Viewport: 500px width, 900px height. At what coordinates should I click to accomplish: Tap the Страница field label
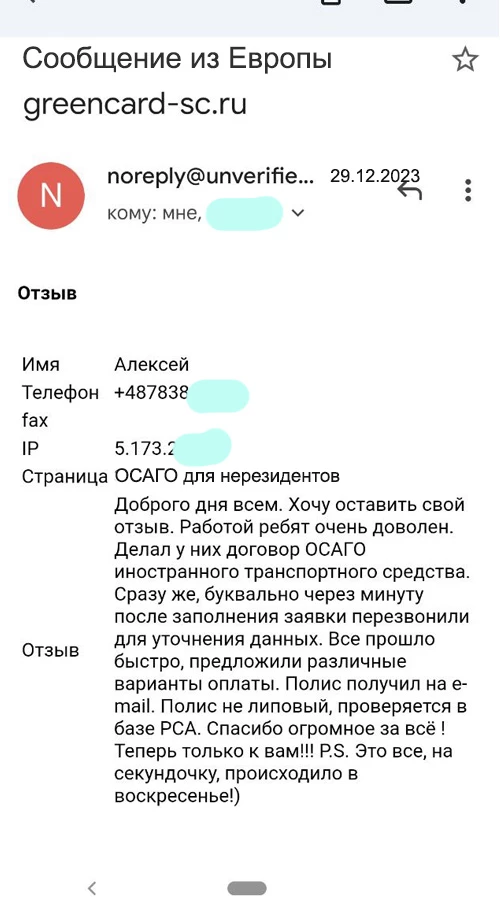coord(65,476)
